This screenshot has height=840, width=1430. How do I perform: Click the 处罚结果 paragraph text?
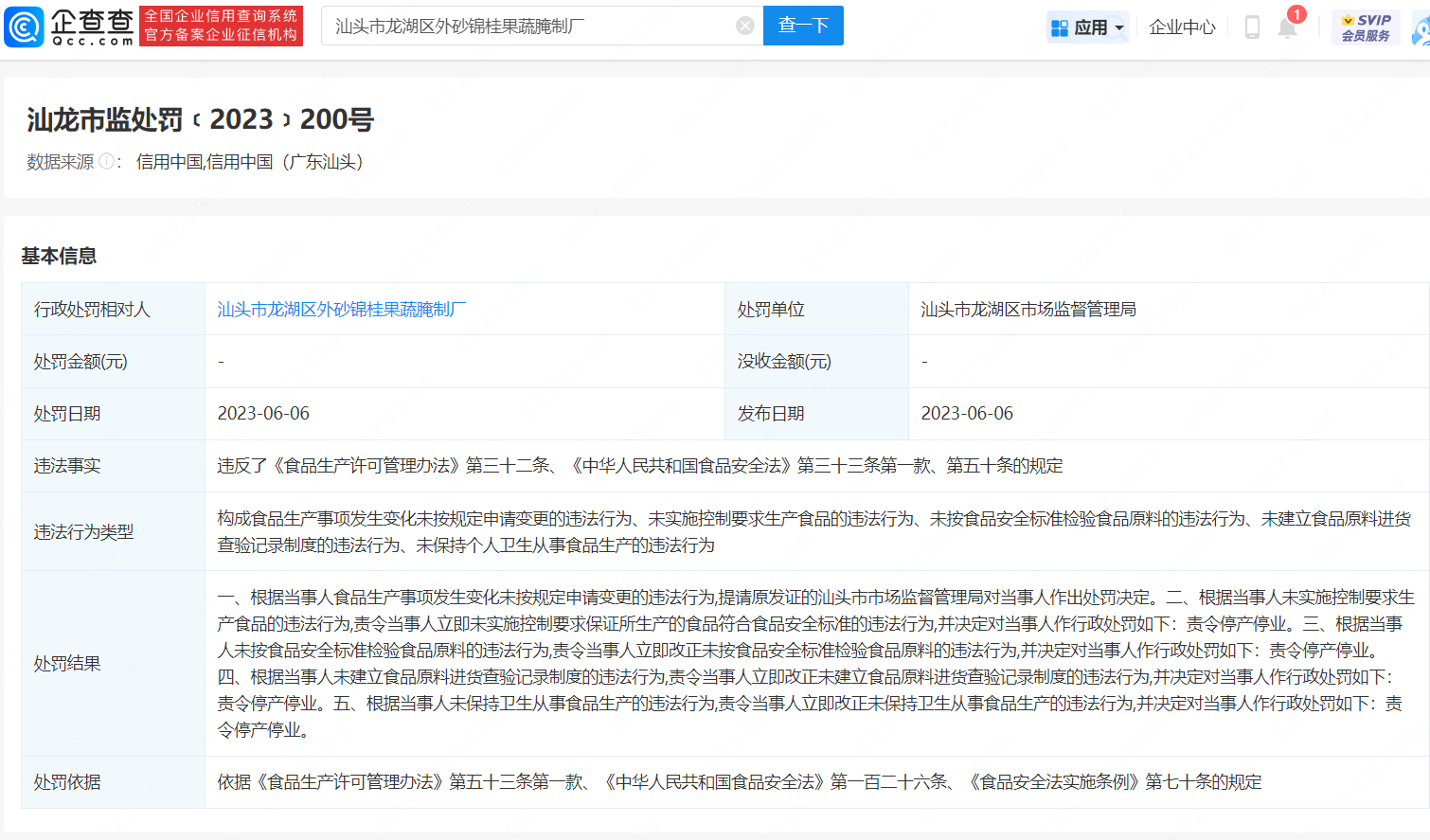[x=814, y=663]
